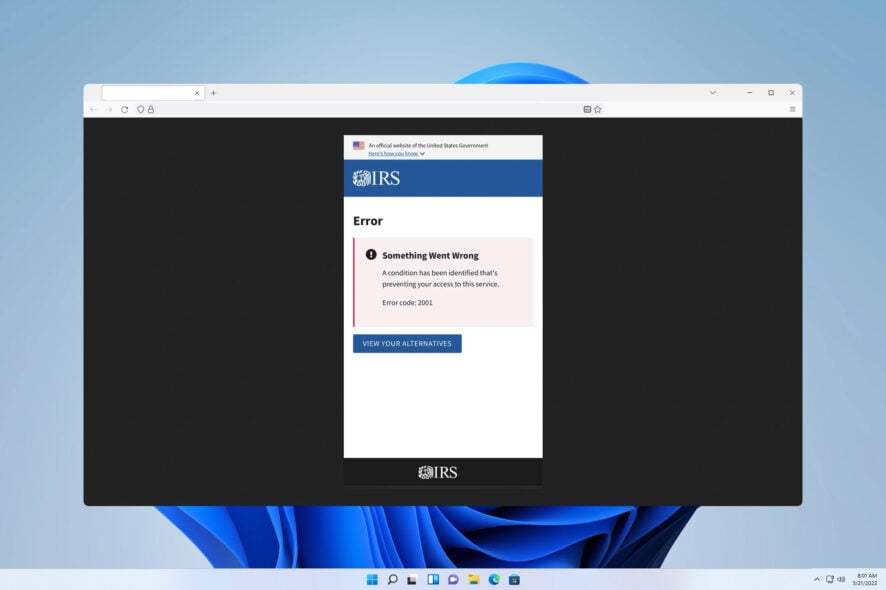Open Windows taskbar search
Viewport: 886px width, 590px height.
392,579
